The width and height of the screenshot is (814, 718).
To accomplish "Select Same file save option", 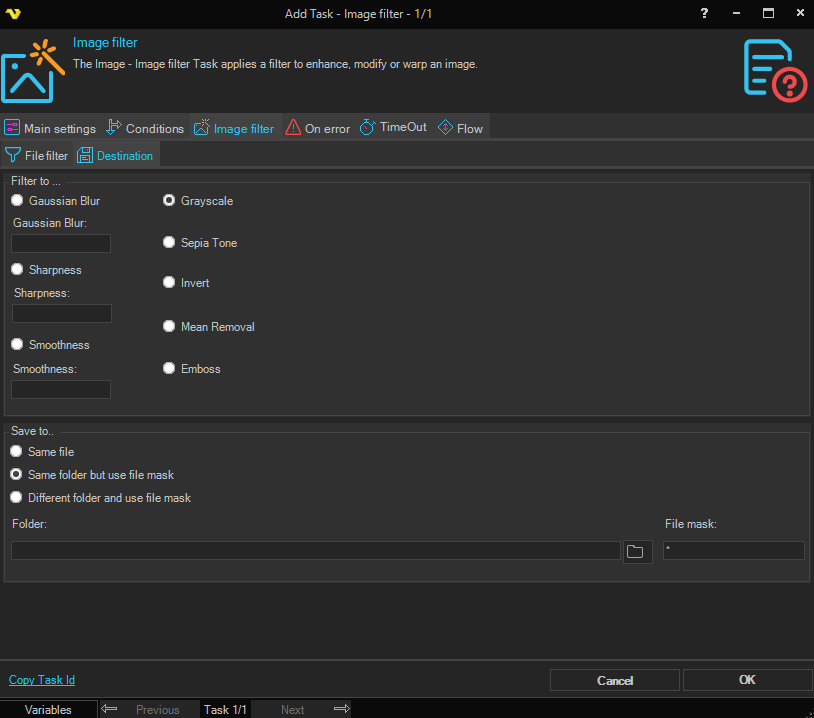I will point(16,452).
